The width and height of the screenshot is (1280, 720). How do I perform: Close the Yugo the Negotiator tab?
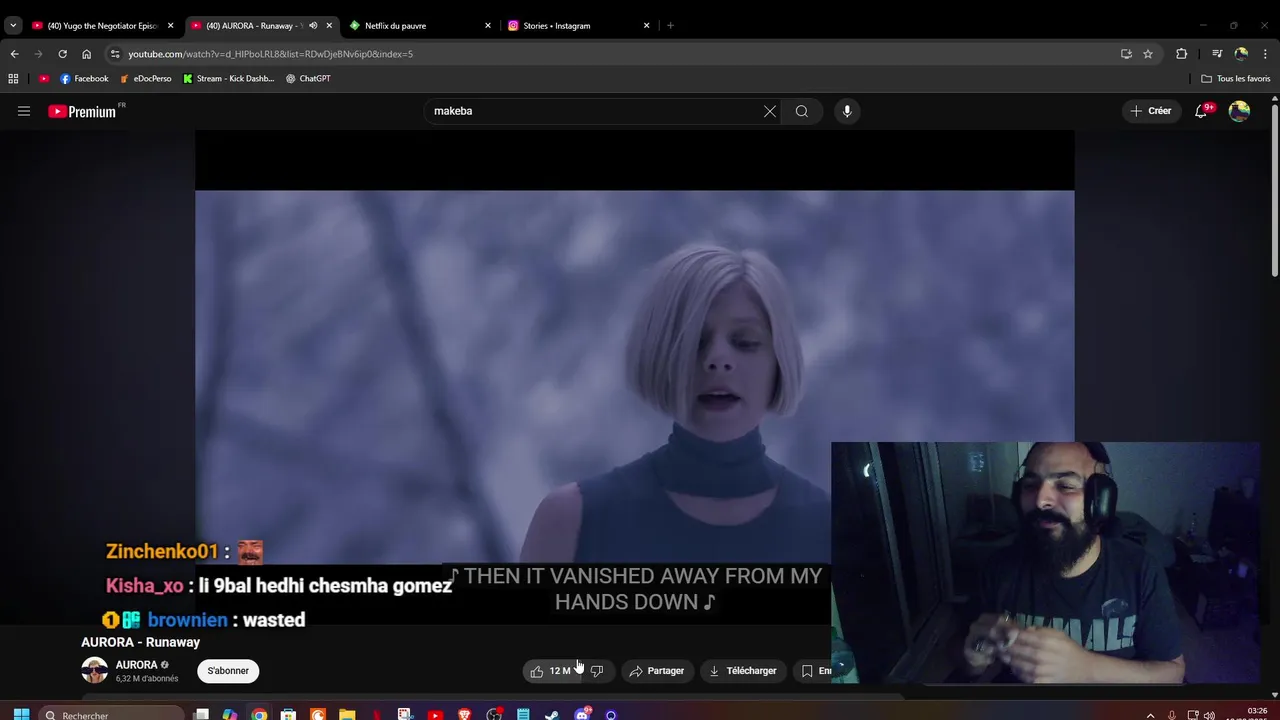coord(171,26)
